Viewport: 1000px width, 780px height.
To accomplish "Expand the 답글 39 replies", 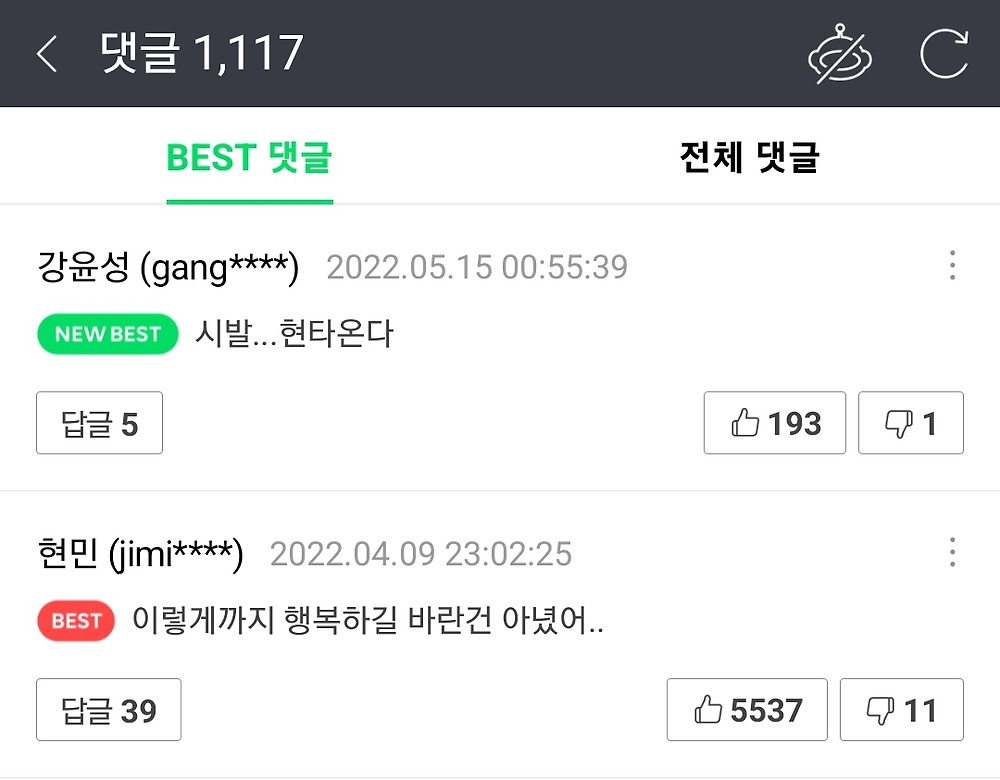I will (108, 710).
